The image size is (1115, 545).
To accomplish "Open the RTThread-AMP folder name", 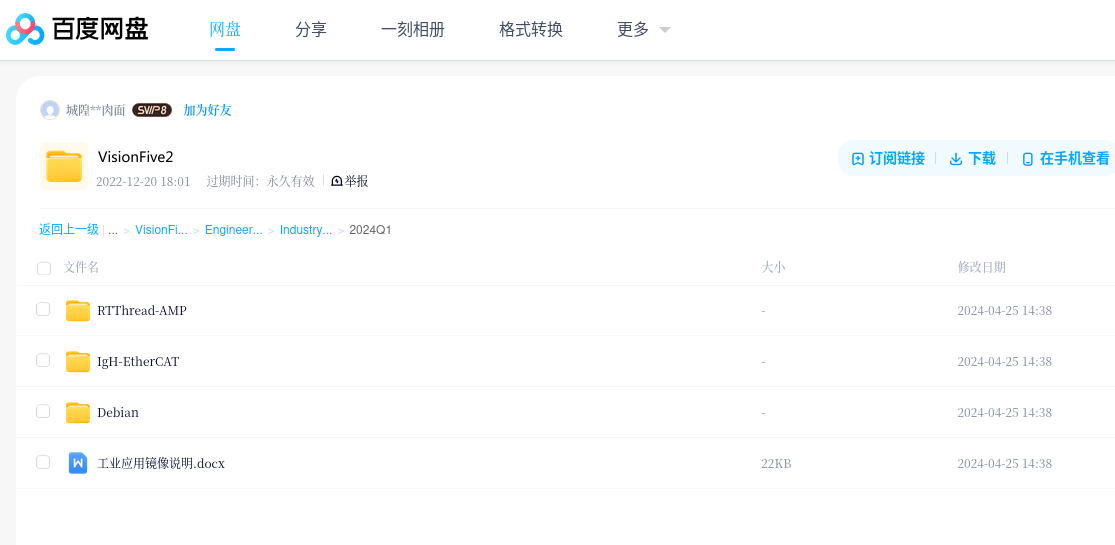I will pos(142,311).
